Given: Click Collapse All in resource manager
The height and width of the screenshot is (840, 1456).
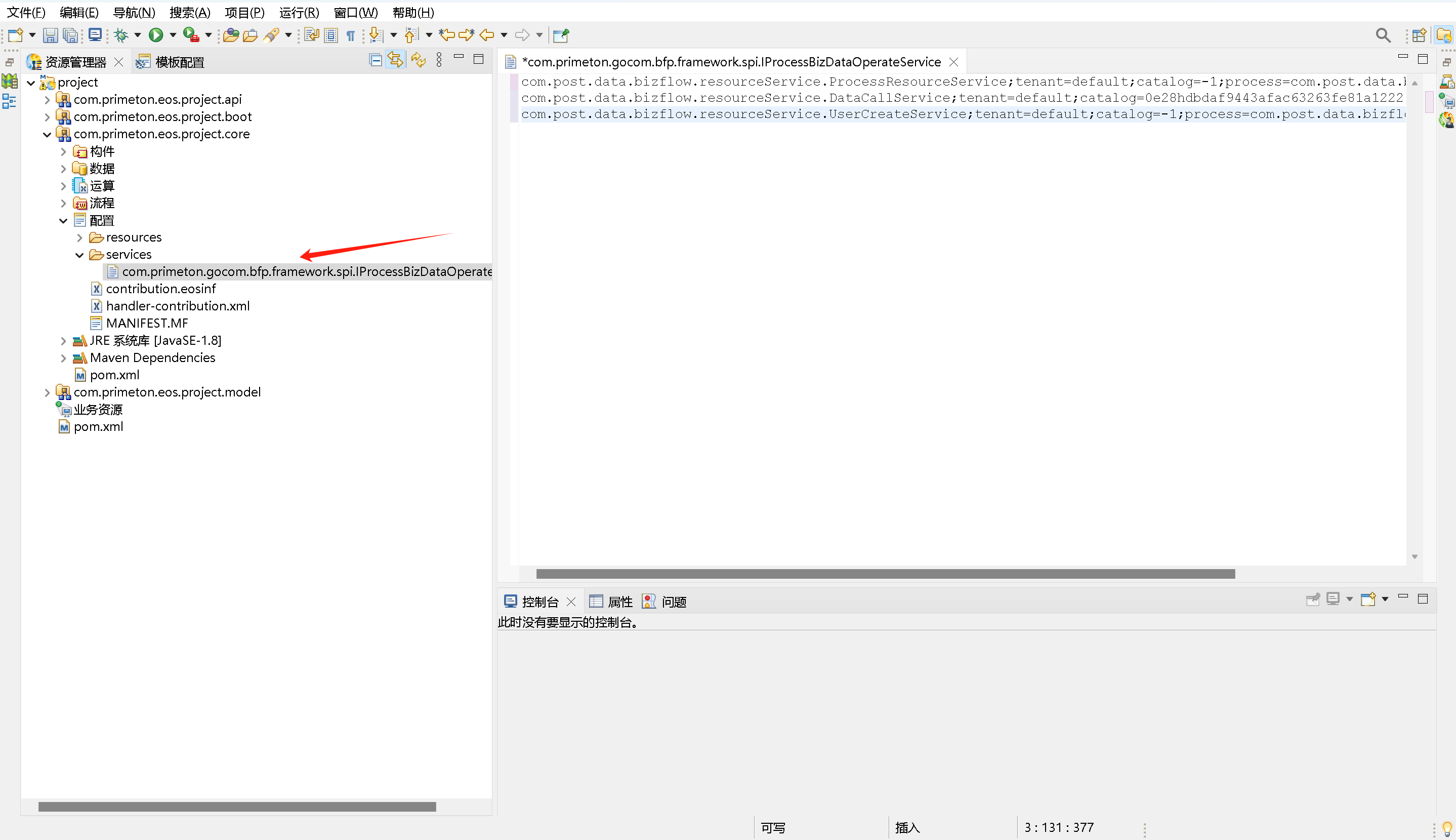Looking at the screenshot, I should (x=376, y=60).
